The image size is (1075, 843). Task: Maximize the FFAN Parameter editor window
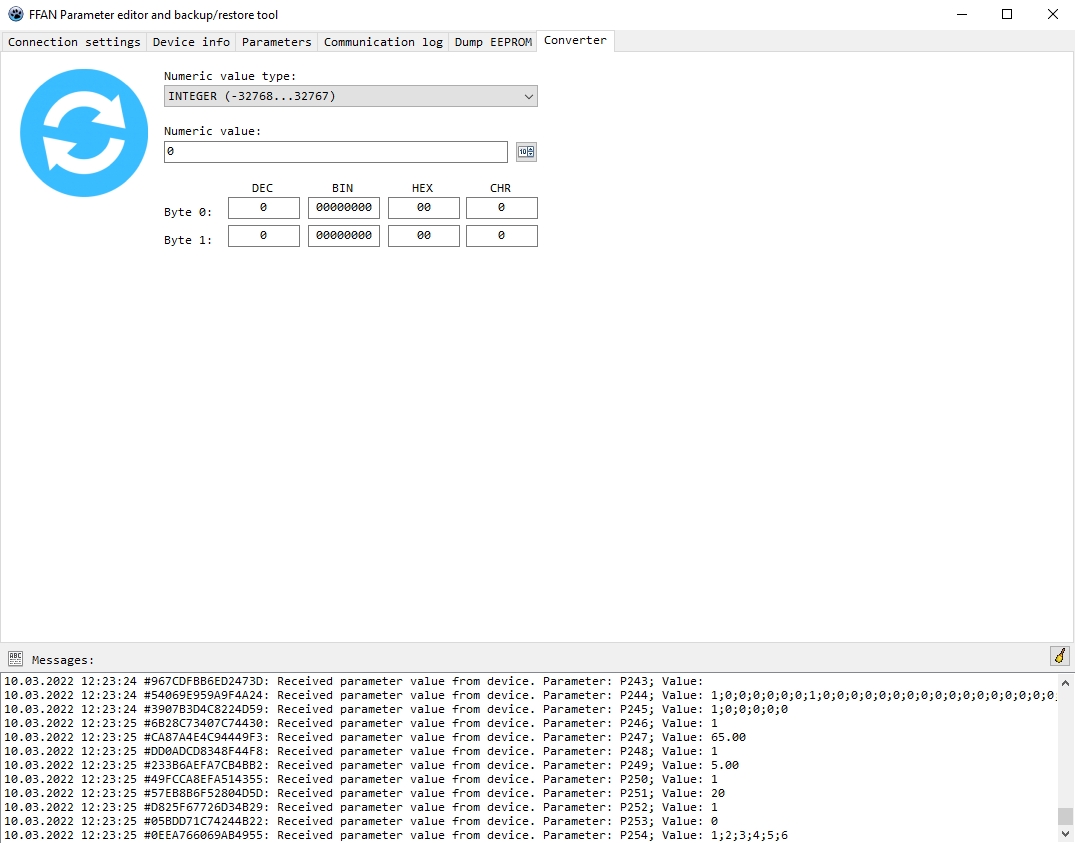pos(1007,15)
